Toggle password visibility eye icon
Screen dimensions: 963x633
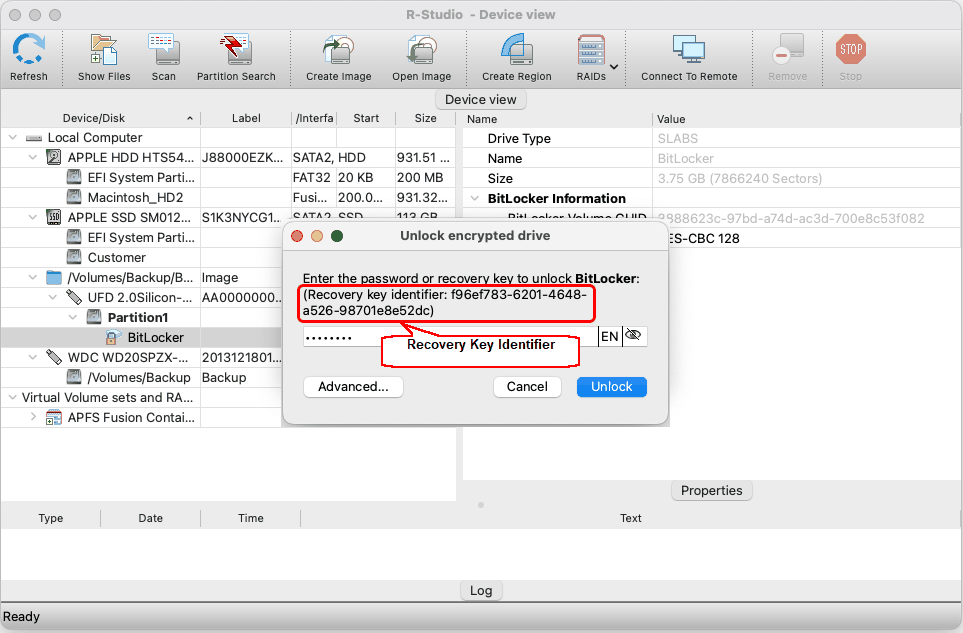tap(633, 336)
